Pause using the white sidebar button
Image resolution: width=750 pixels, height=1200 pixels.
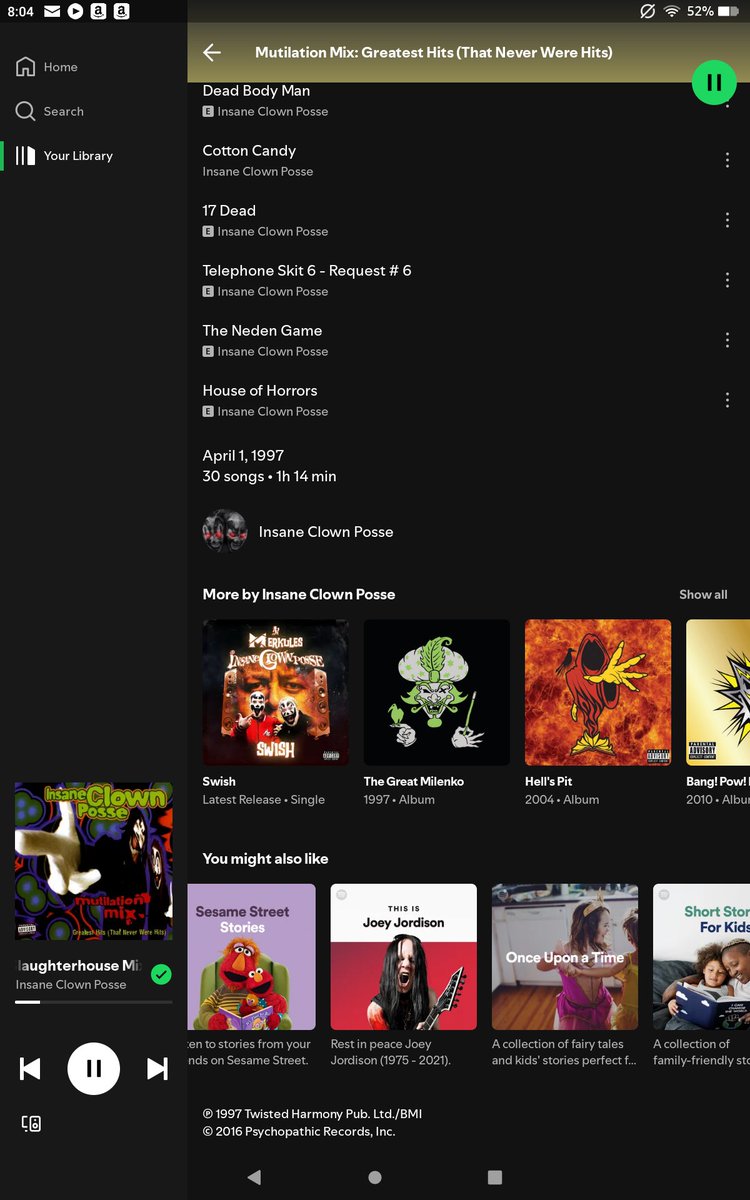click(x=94, y=1069)
